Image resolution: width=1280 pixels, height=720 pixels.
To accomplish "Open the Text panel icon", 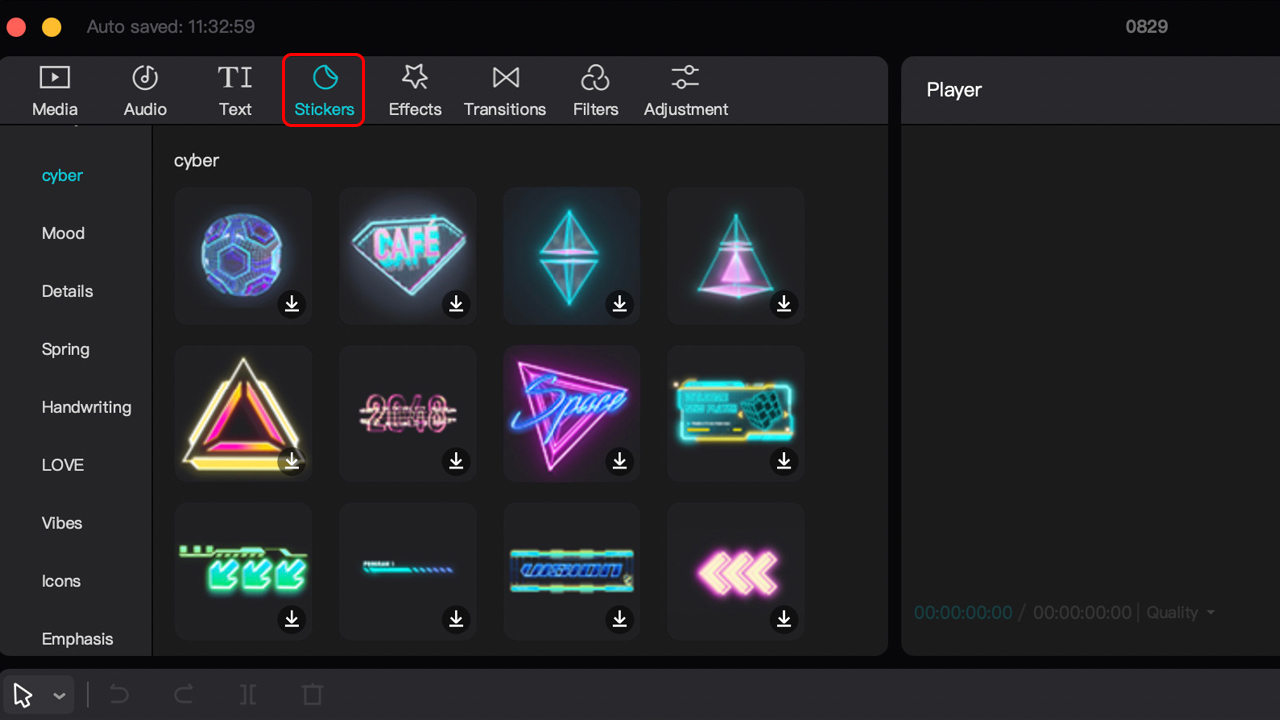I will pyautogui.click(x=235, y=77).
